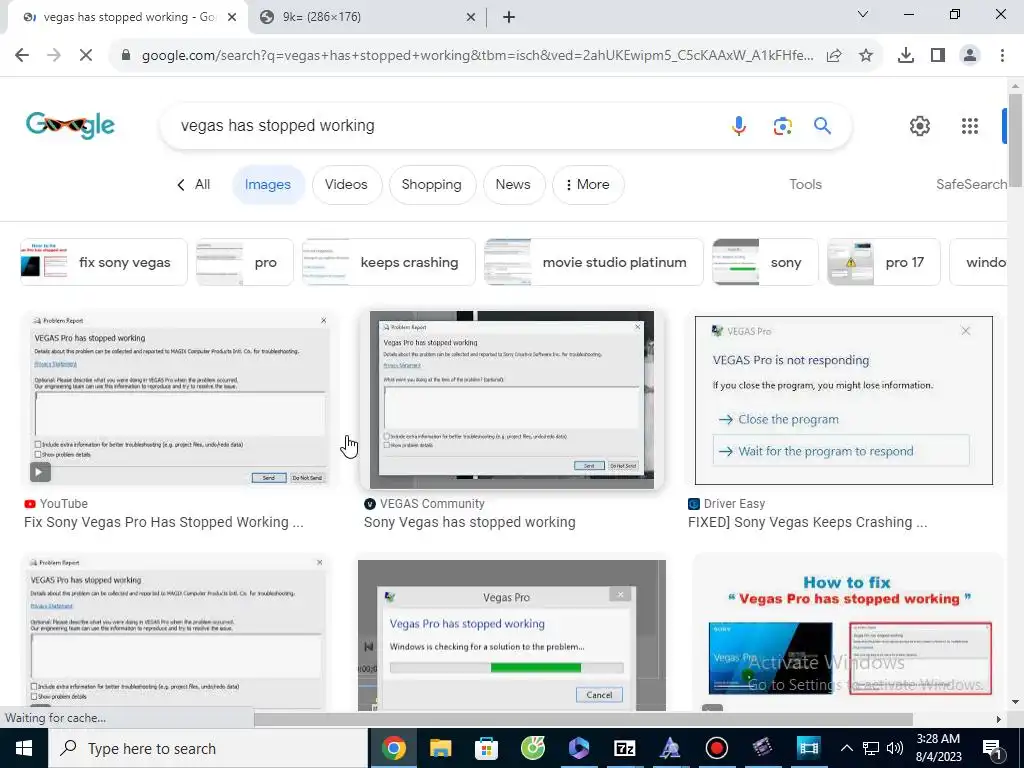Open 7-Zip from the taskbar

pyautogui.click(x=624, y=748)
